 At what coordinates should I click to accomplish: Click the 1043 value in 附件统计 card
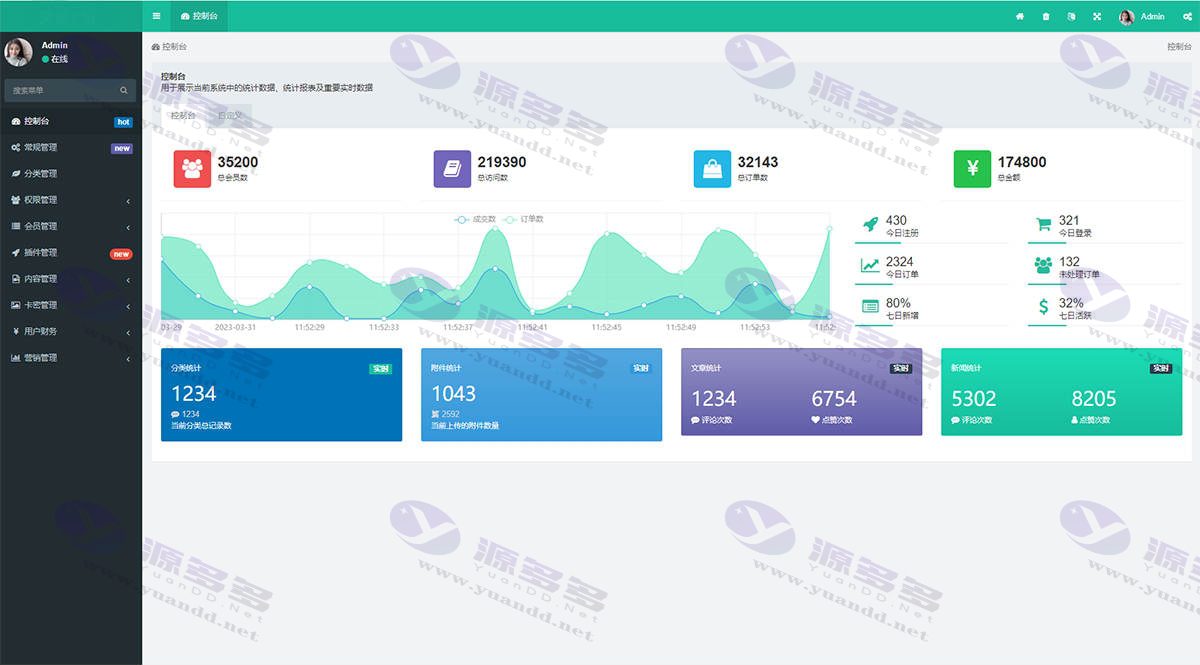coord(453,394)
